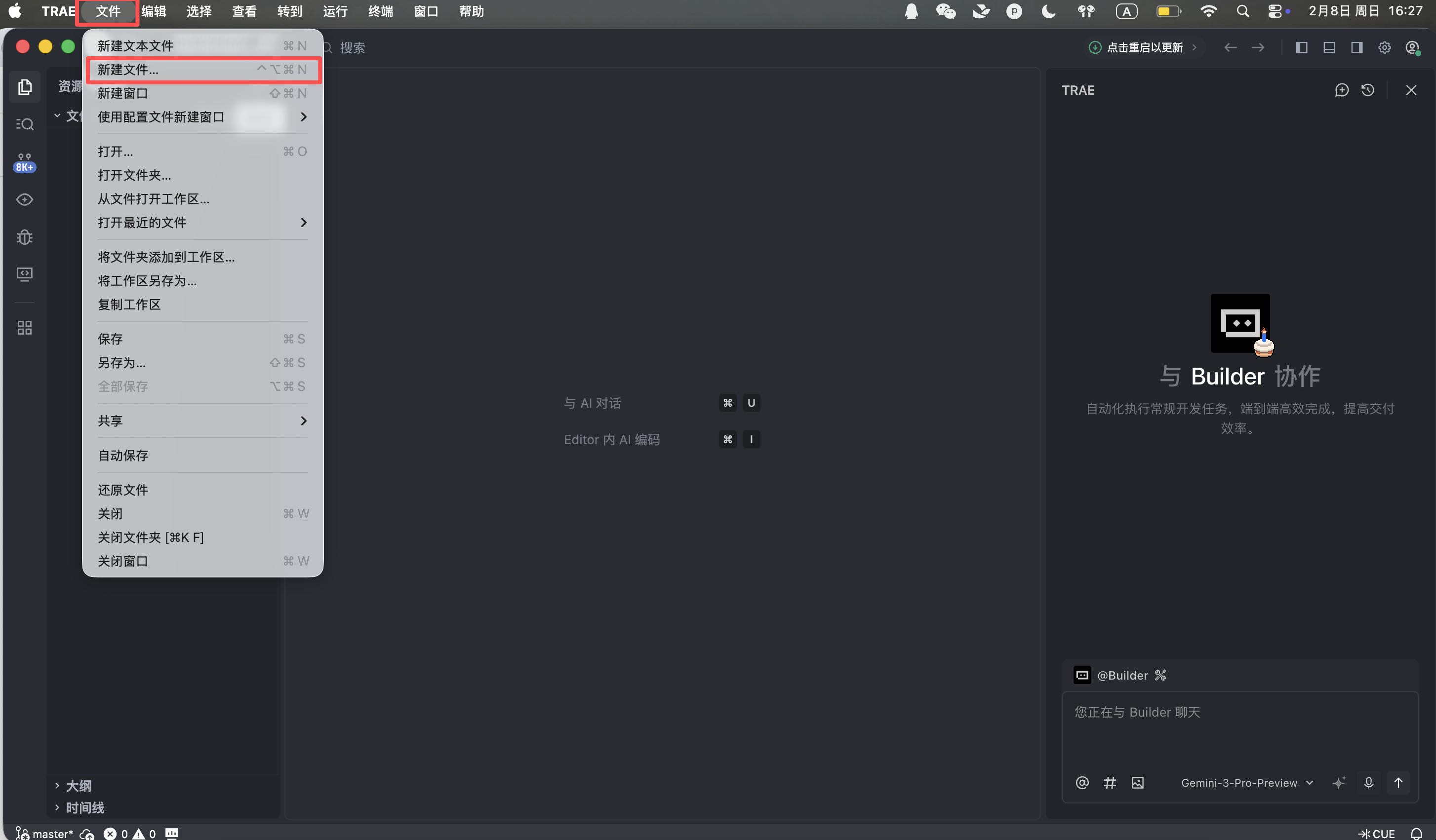Screen dimensions: 1436x840
Task: Start new chat with plus bubble icon
Action: [x=1341, y=90]
